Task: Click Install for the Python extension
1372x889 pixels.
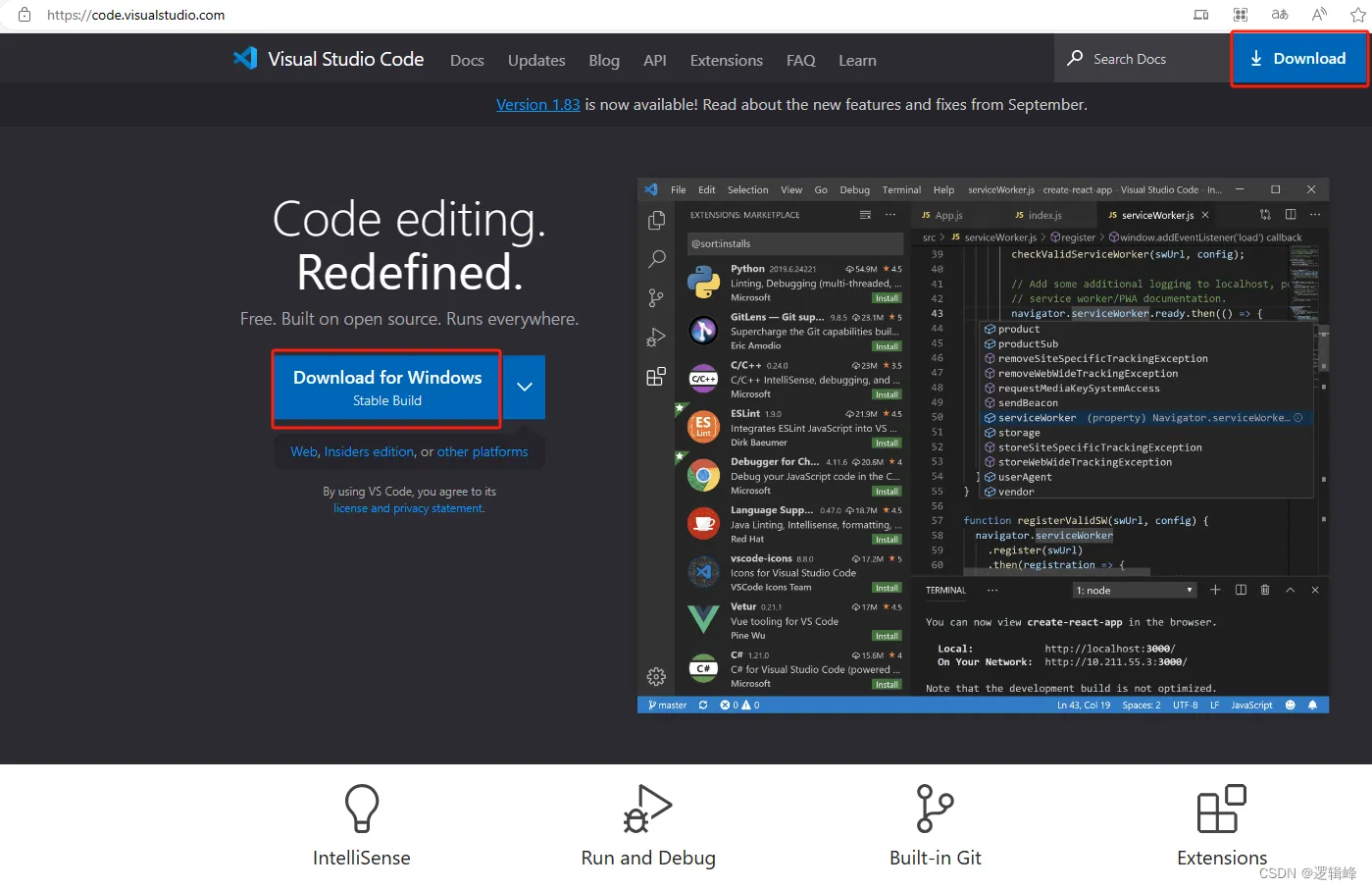Action: point(887,298)
